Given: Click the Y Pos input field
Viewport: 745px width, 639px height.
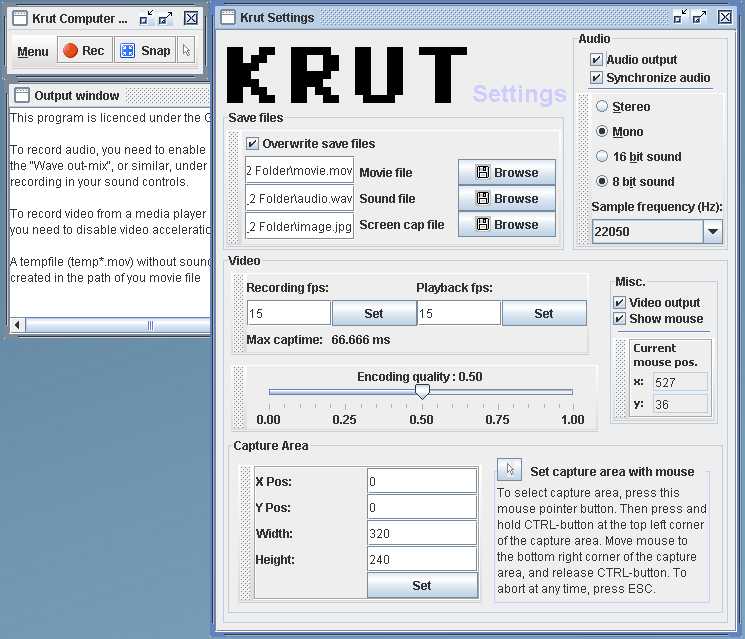Looking at the screenshot, I should [422, 507].
